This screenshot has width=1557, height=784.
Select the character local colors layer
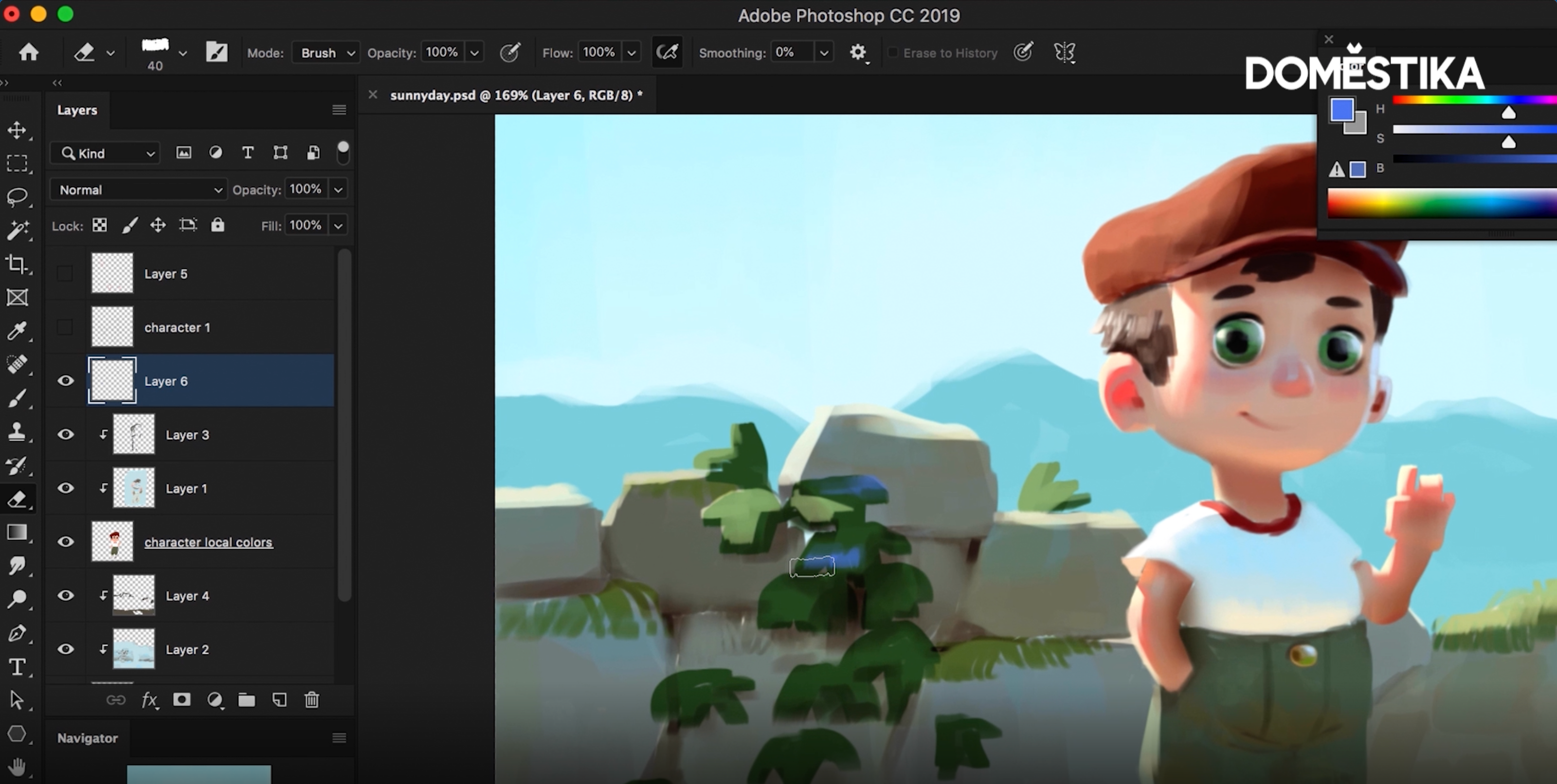click(209, 542)
